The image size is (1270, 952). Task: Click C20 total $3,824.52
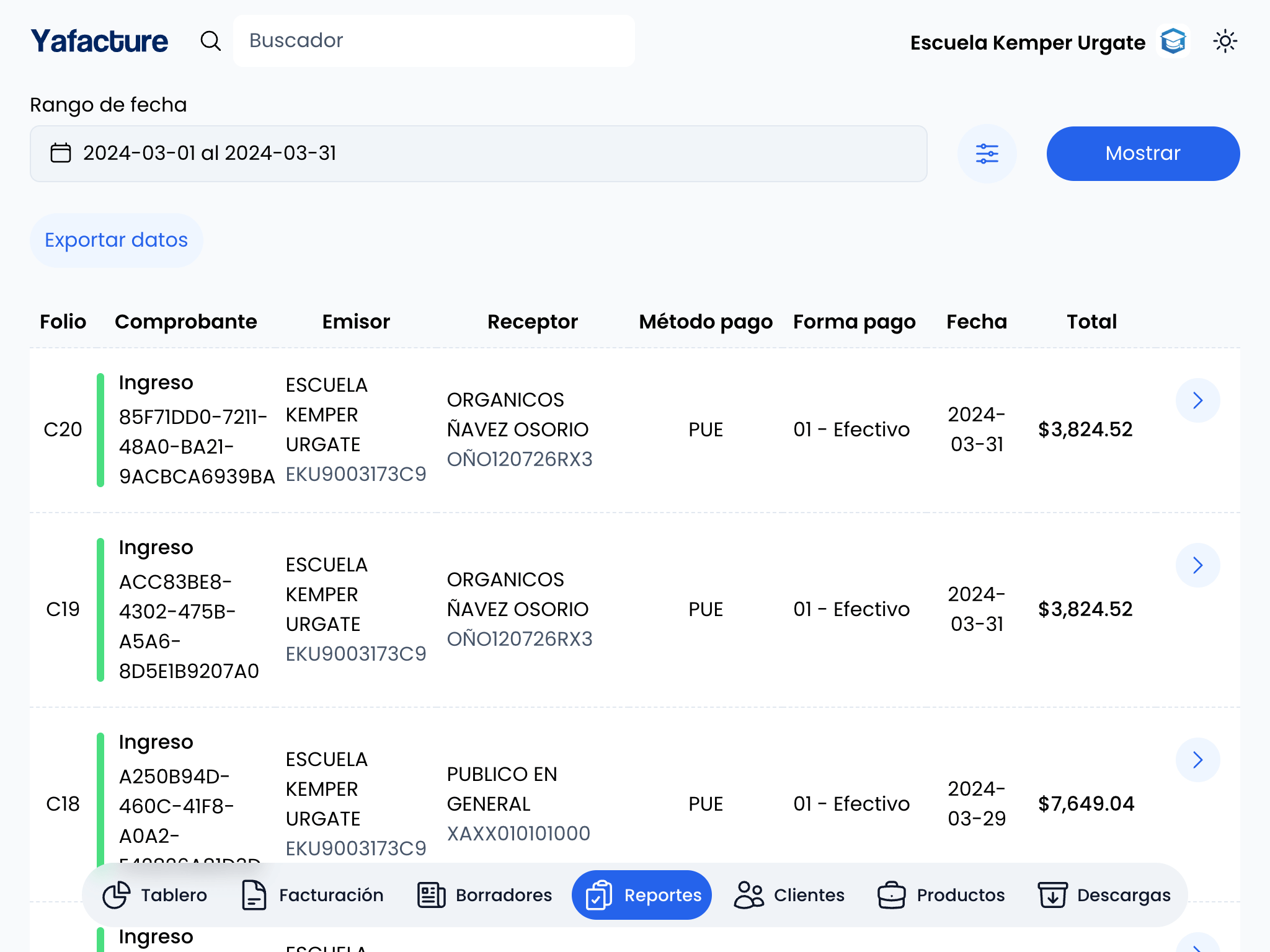1085,430
